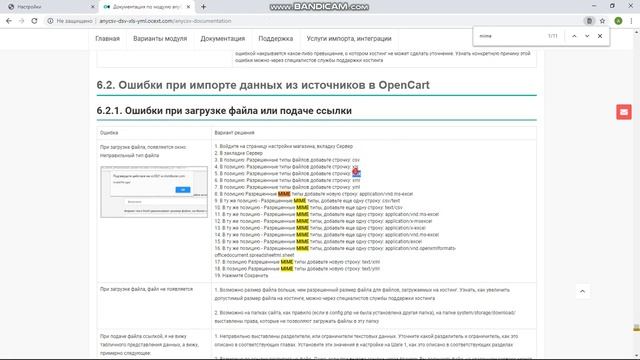Jump to previous find match

(574, 36)
